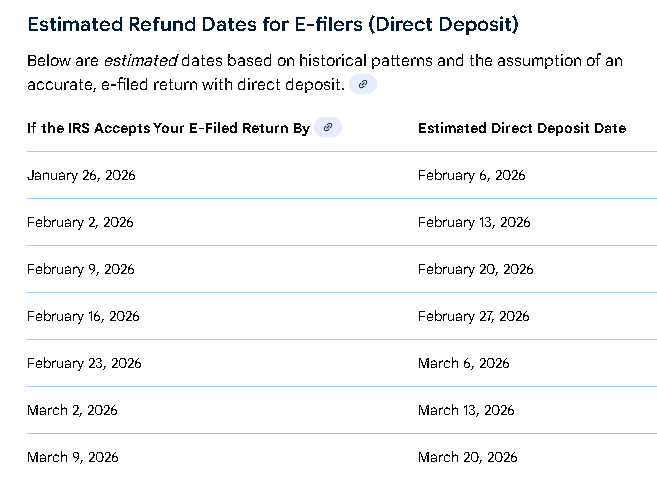Click the Estimated Direct Deposit Date column header
The height and width of the screenshot is (491, 657).
(522, 129)
